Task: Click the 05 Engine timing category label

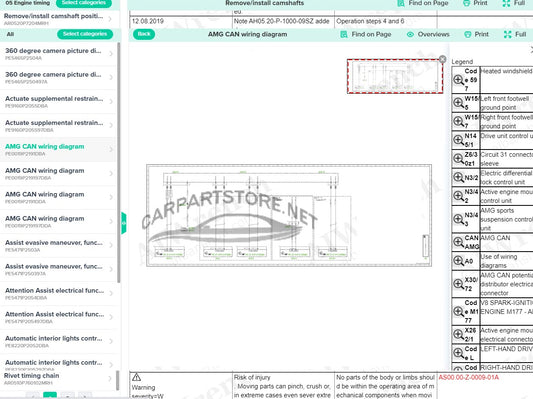Action: tap(28, 3)
